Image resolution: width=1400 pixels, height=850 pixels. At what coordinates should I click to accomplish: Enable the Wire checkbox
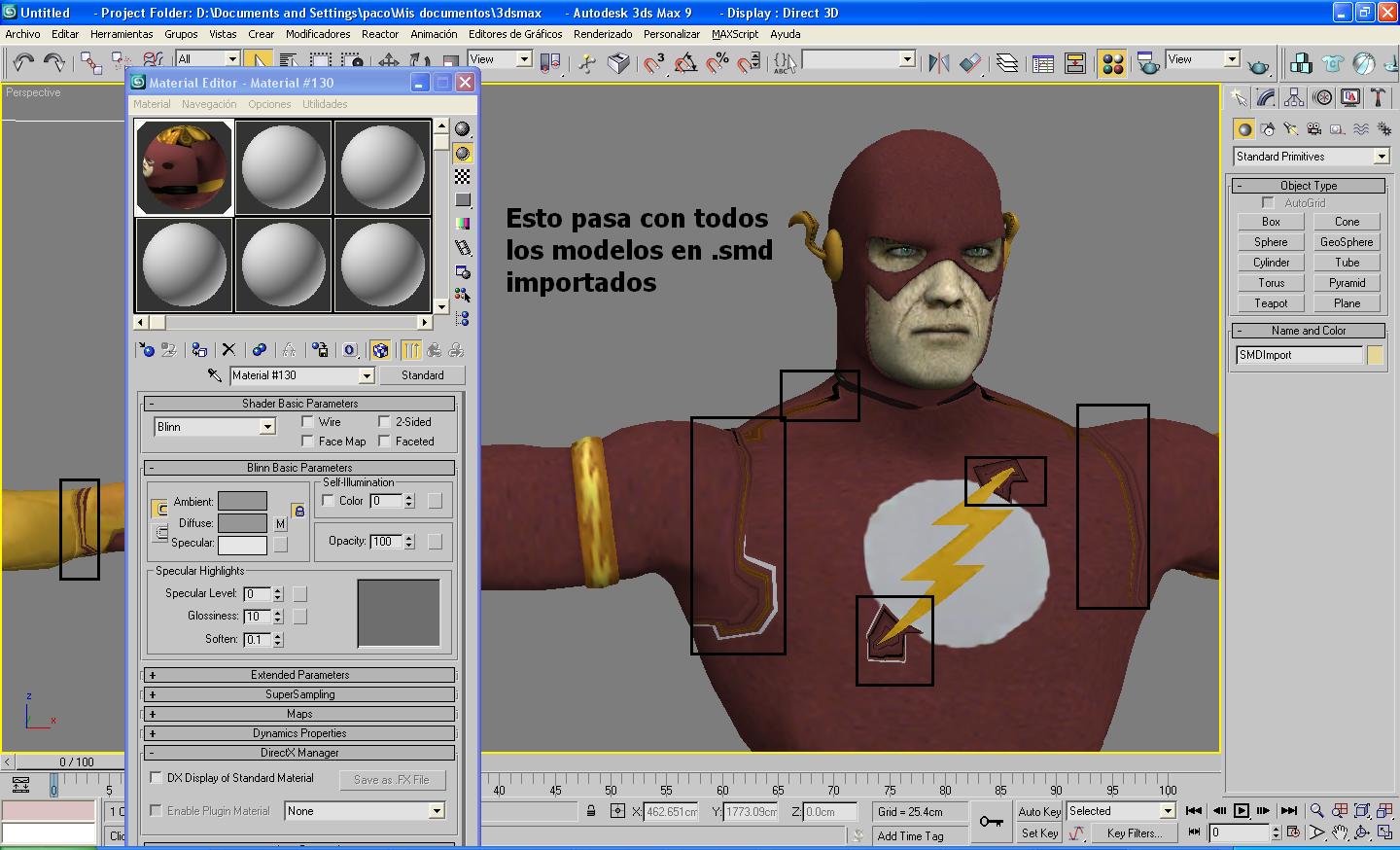pos(308,422)
